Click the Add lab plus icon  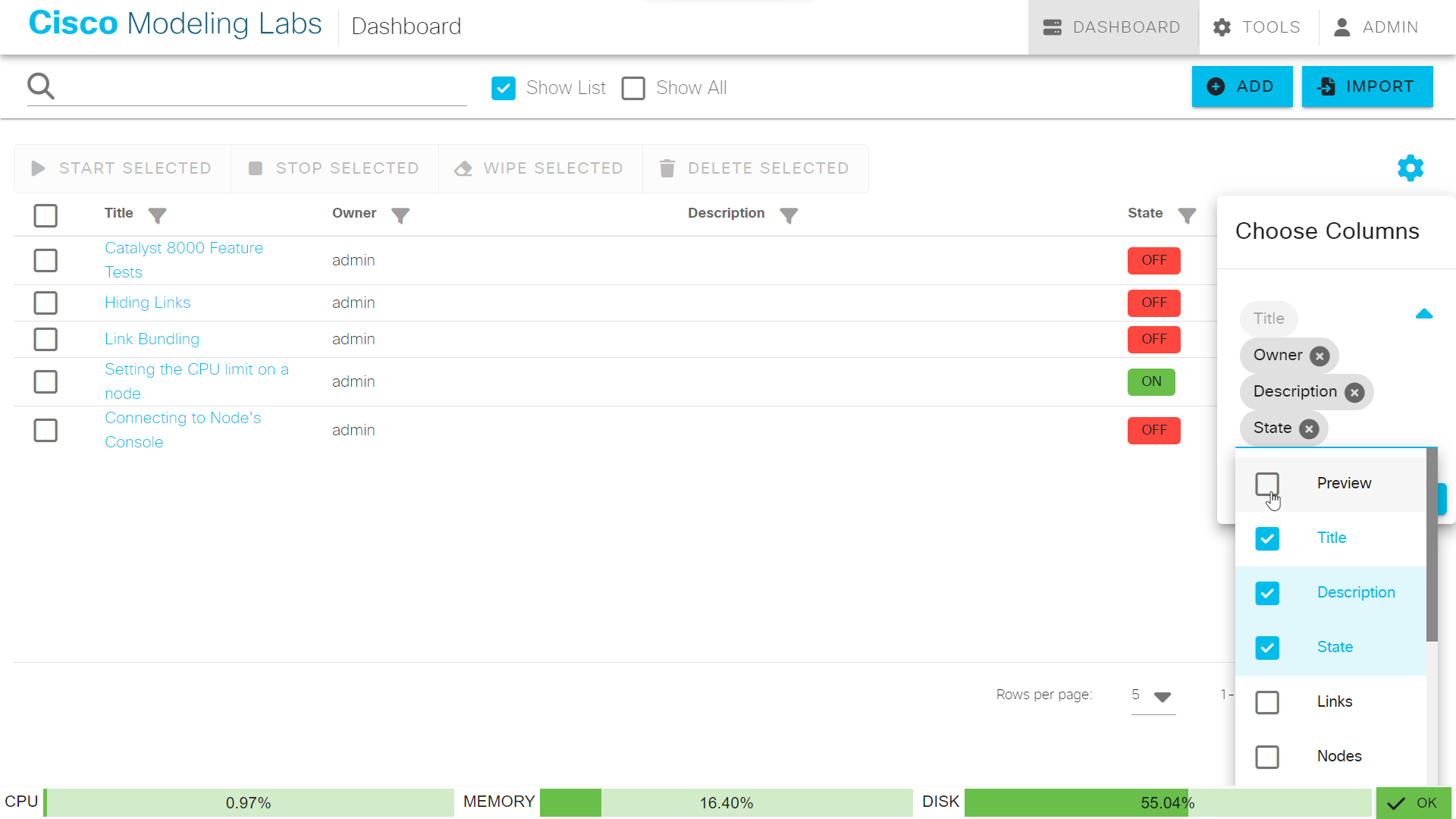tap(1217, 86)
